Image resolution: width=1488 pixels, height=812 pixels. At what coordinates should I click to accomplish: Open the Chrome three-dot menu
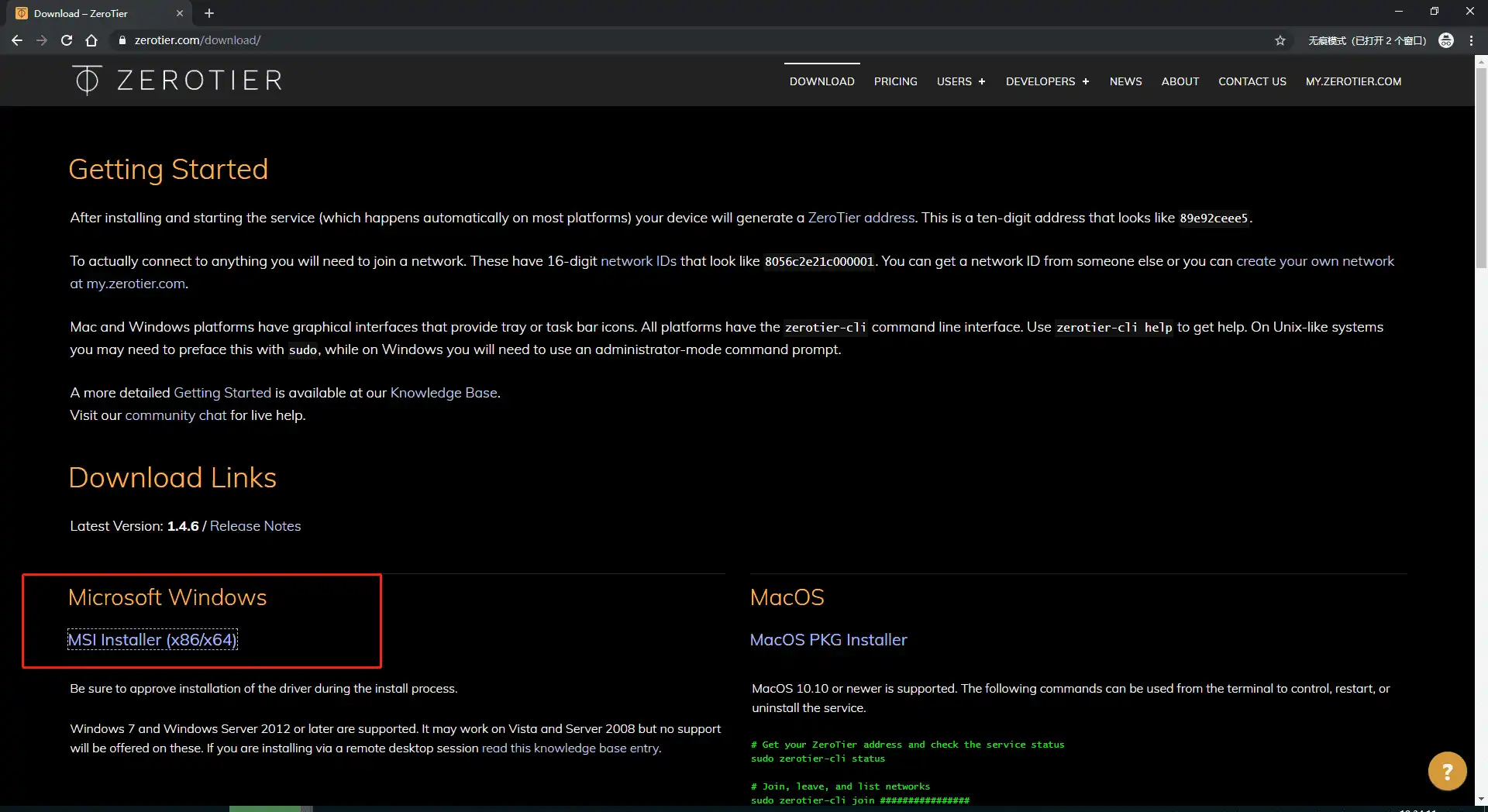[x=1471, y=40]
